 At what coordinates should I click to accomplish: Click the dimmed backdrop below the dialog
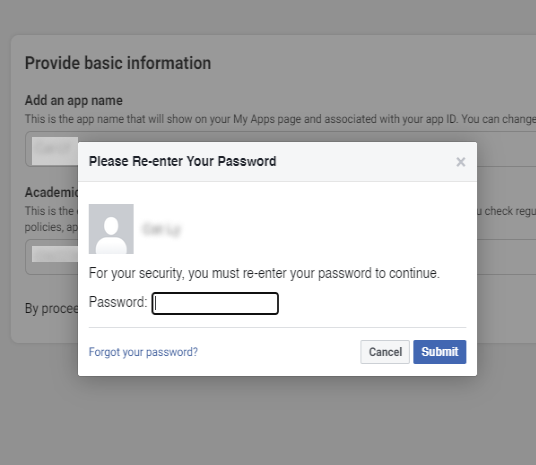coord(268,421)
